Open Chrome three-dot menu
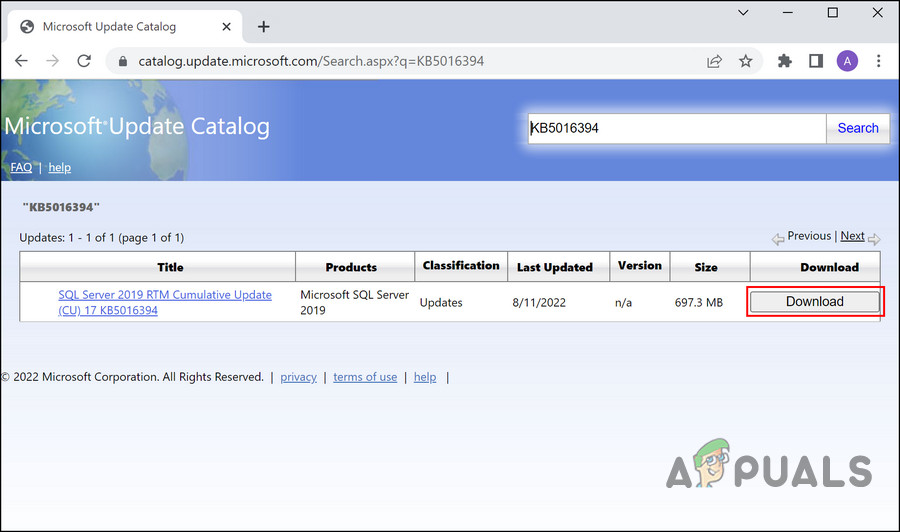Image resolution: width=900 pixels, height=532 pixels. (x=878, y=61)
